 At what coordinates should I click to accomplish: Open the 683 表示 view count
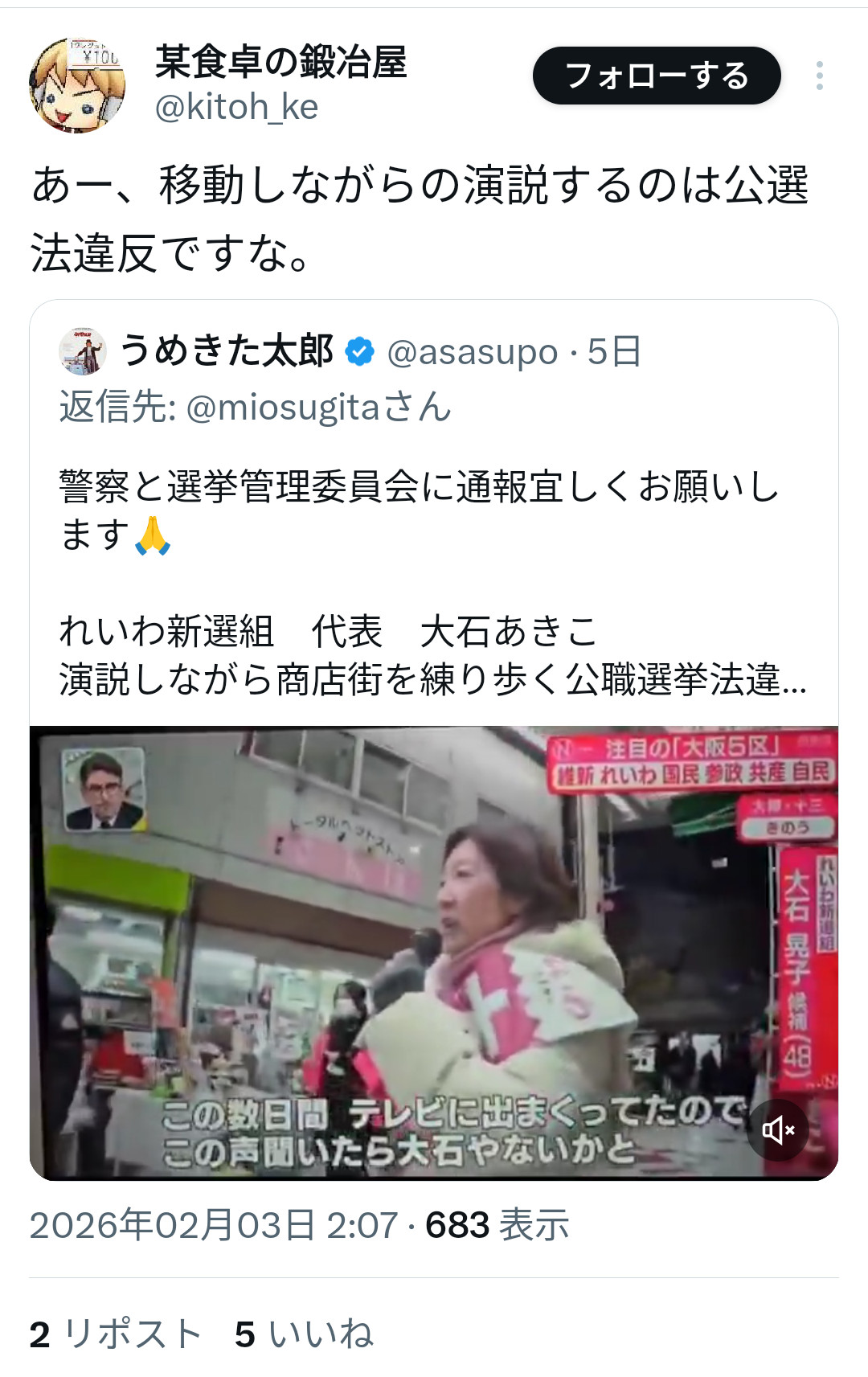497,1225
